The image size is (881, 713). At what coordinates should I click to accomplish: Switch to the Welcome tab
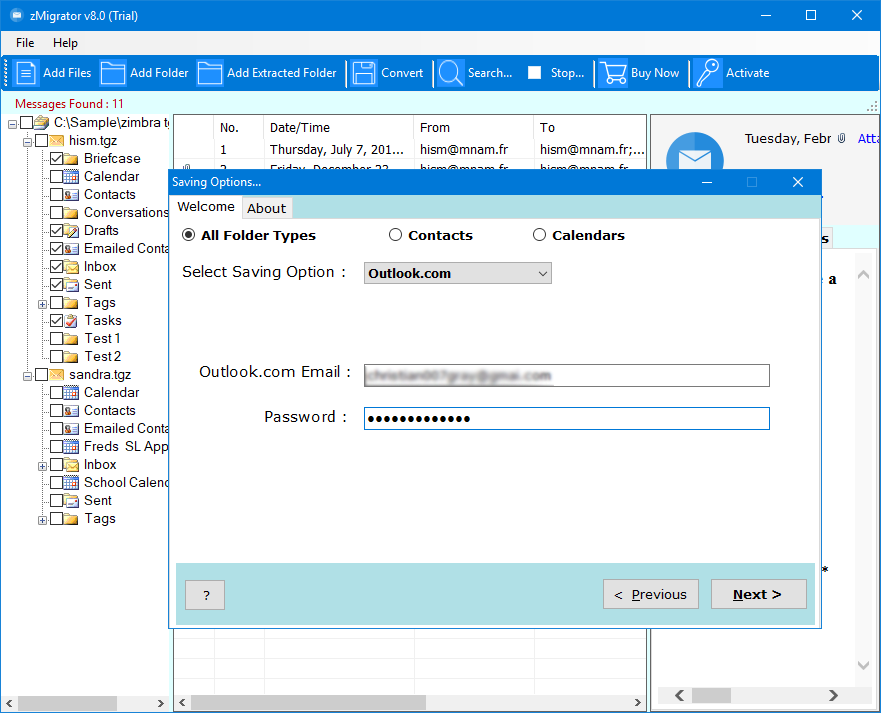[206, 207]
